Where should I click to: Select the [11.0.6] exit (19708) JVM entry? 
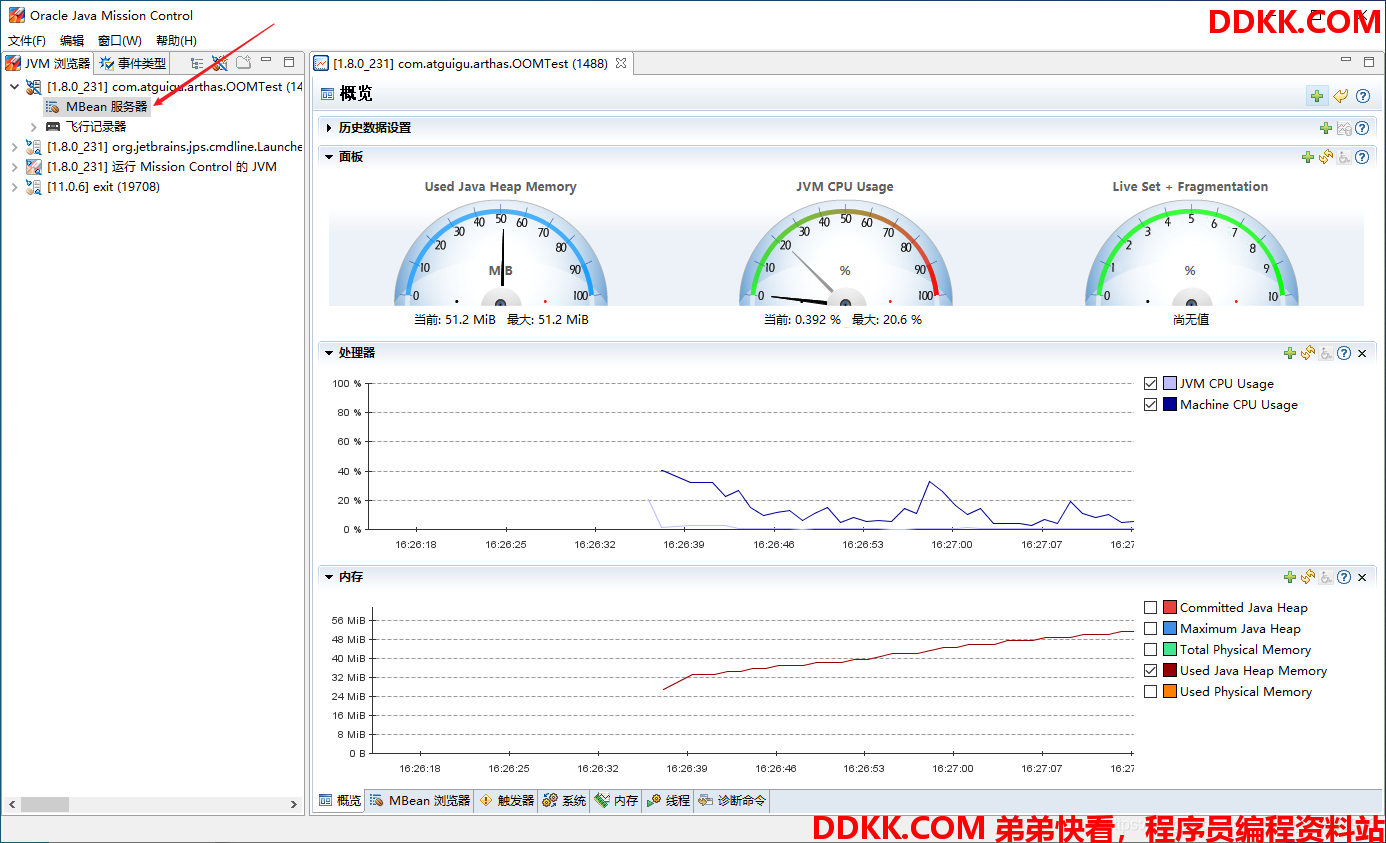93,187
